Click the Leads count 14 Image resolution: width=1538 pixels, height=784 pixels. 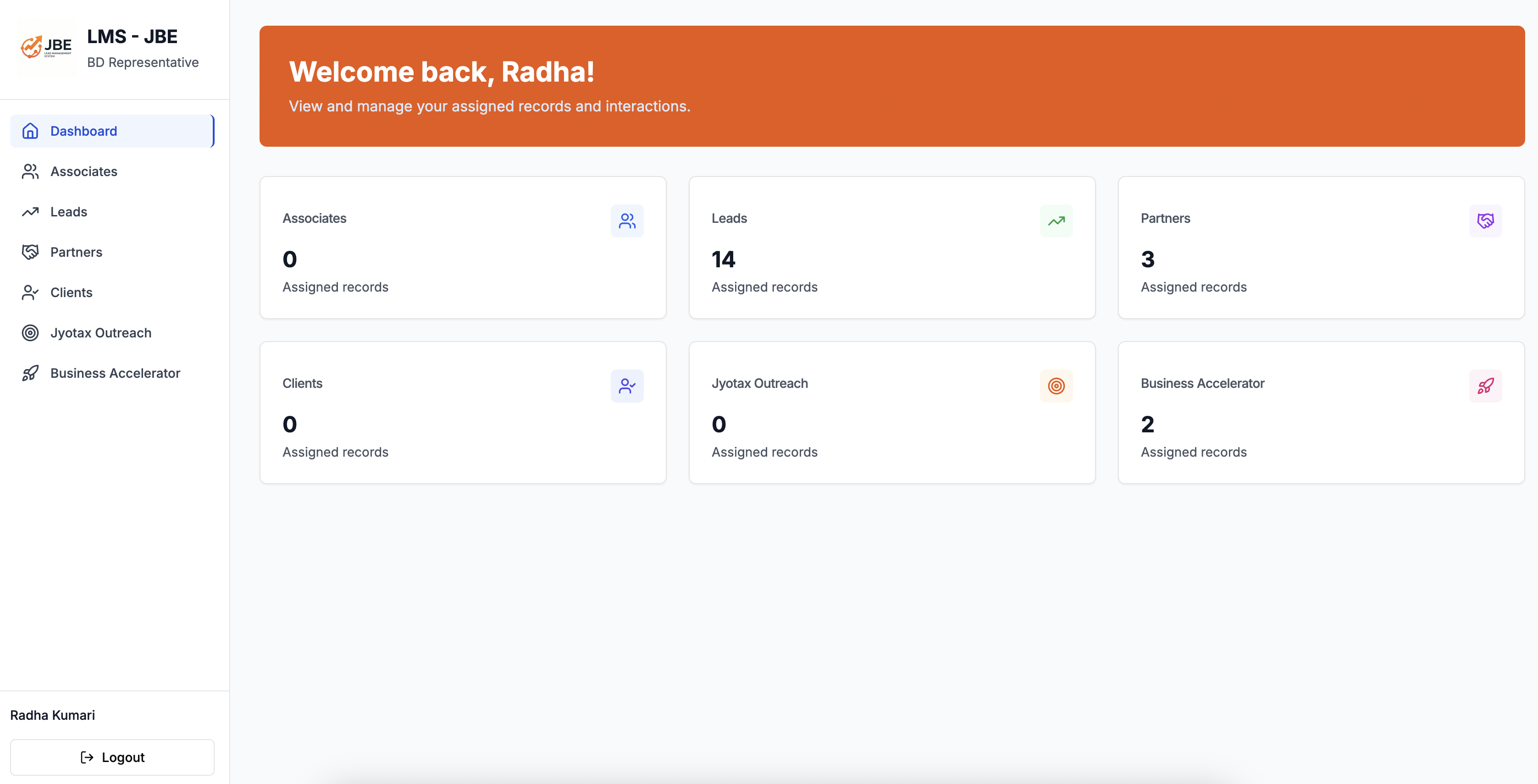723,259
